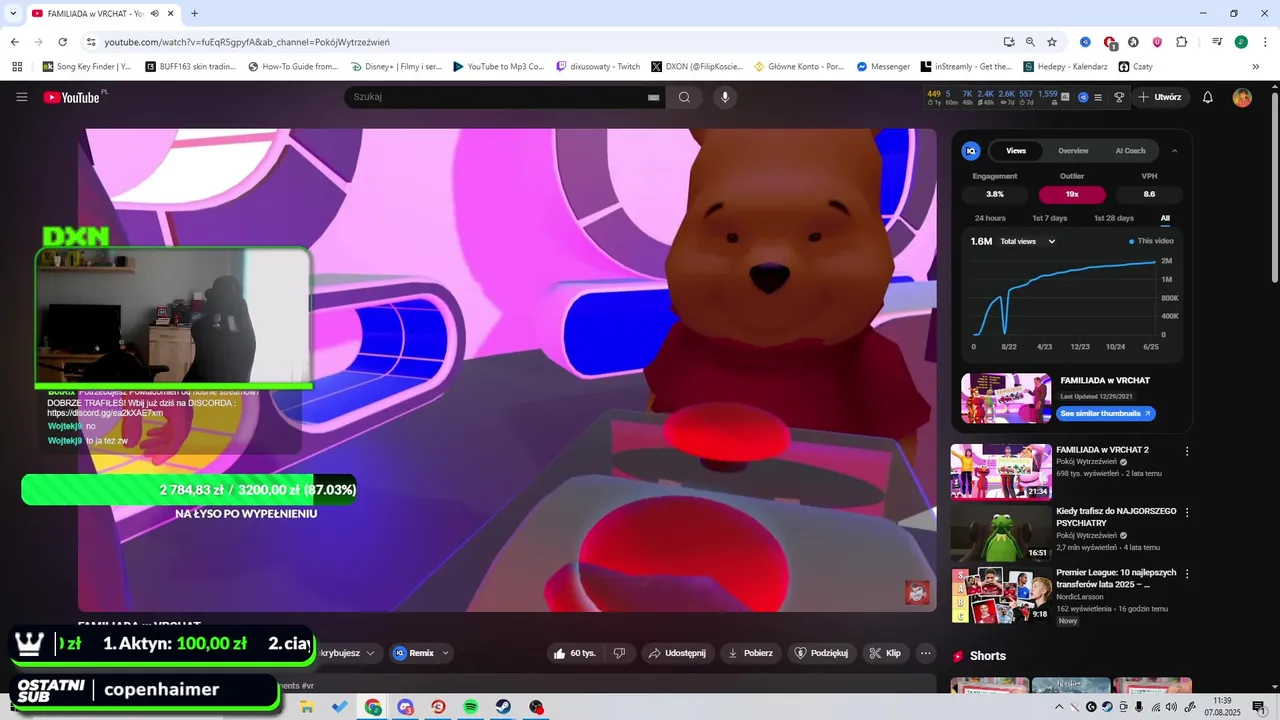Like the video with 60 tys.

(573, 653)
